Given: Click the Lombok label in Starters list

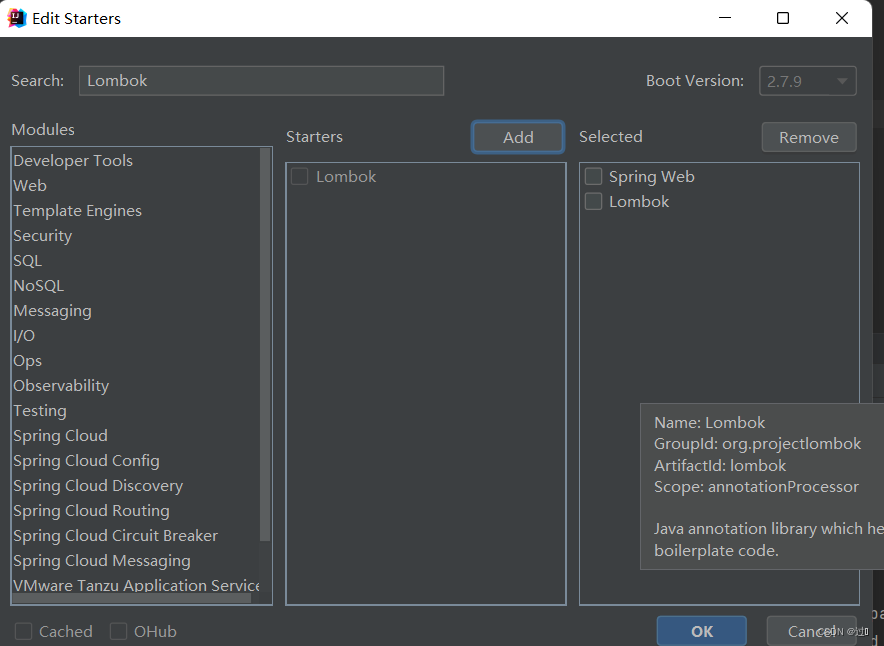Looking at the screenshot, I should pyautogui.click(x=346, y=176).
